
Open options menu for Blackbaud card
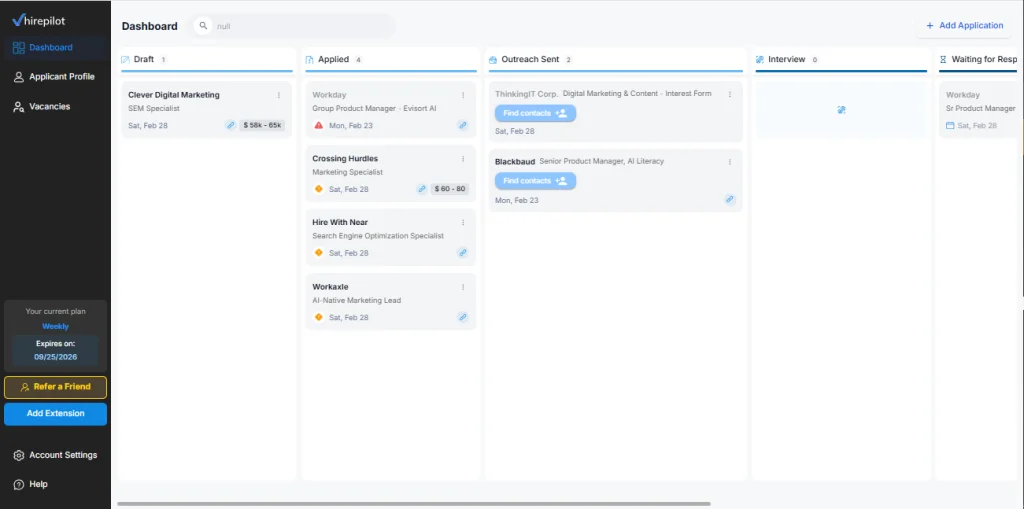729,162
